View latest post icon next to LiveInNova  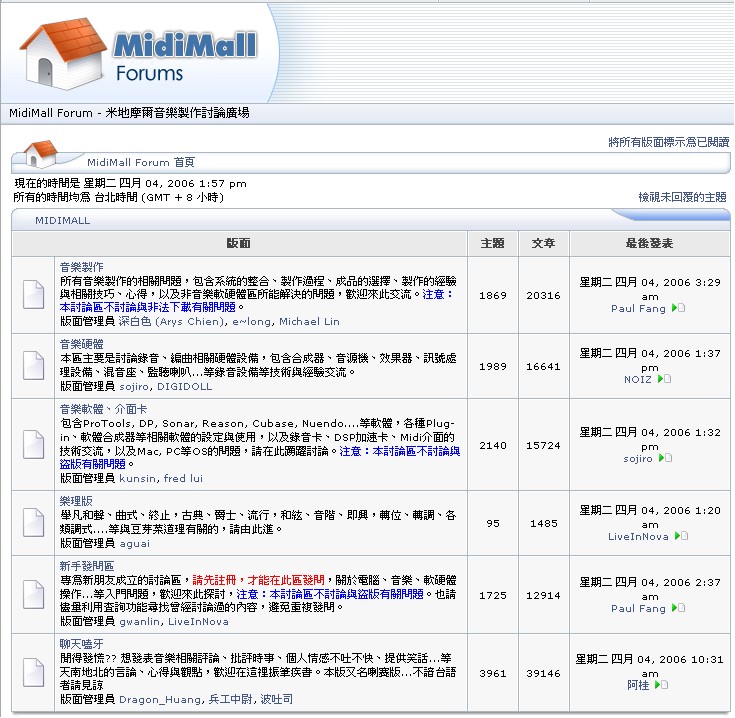pyautogui.click(x=681, y=536)
